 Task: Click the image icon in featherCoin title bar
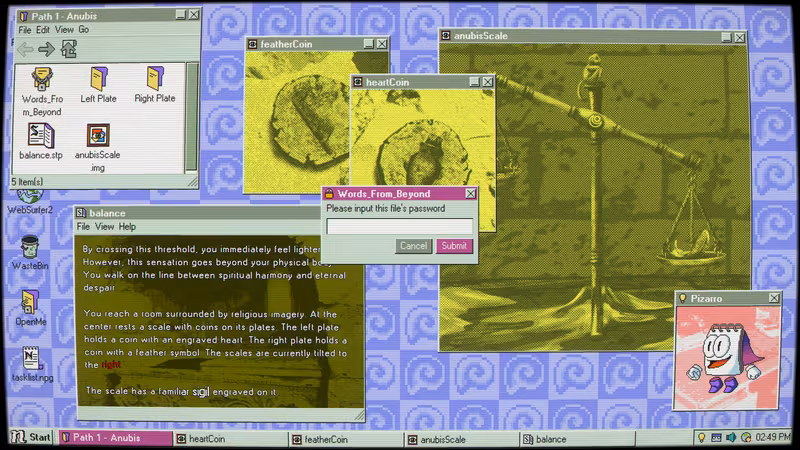coord(252,44)
